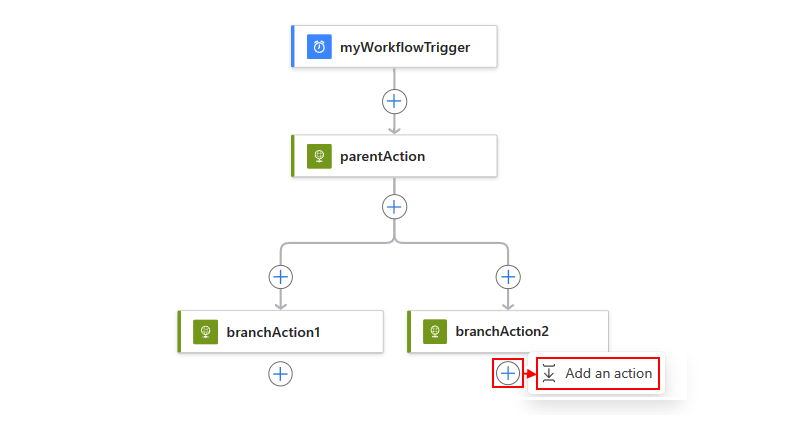Click the plus directly below parentAction
The image size is (800, 430).
pyautogui.click(x=394, y=207)
